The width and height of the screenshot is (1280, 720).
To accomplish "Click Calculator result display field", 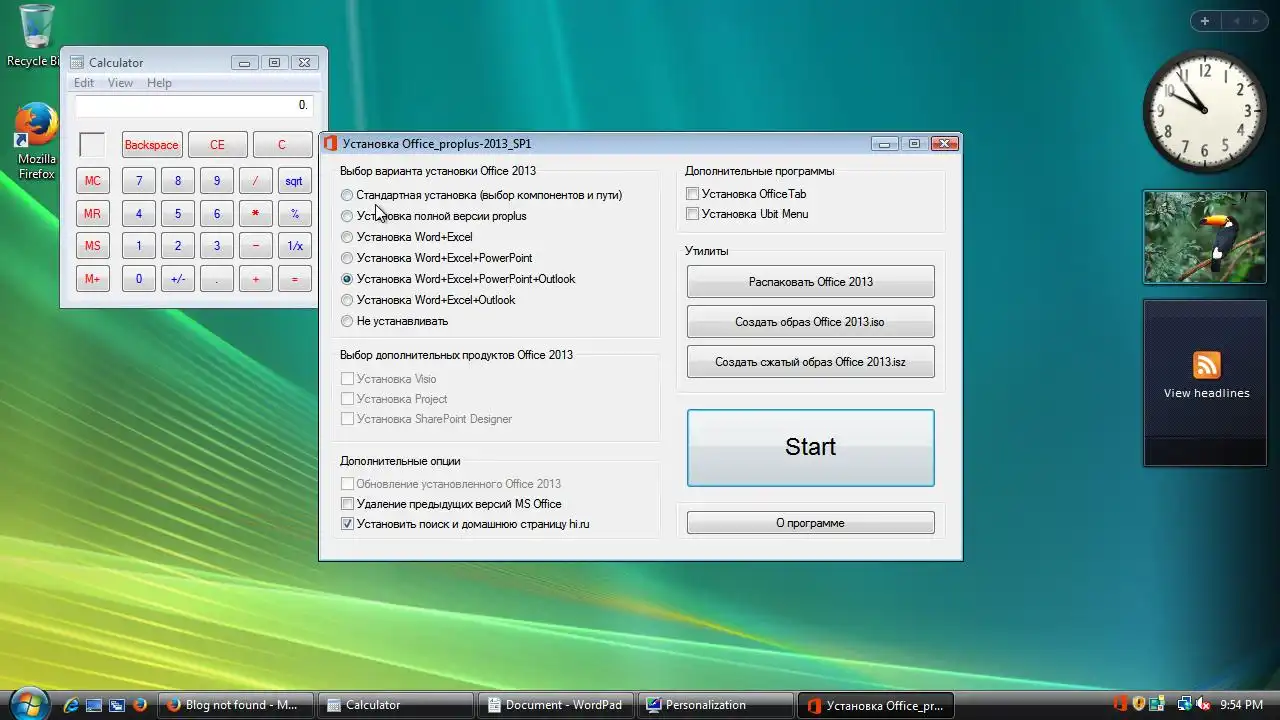I will [194, 105].
